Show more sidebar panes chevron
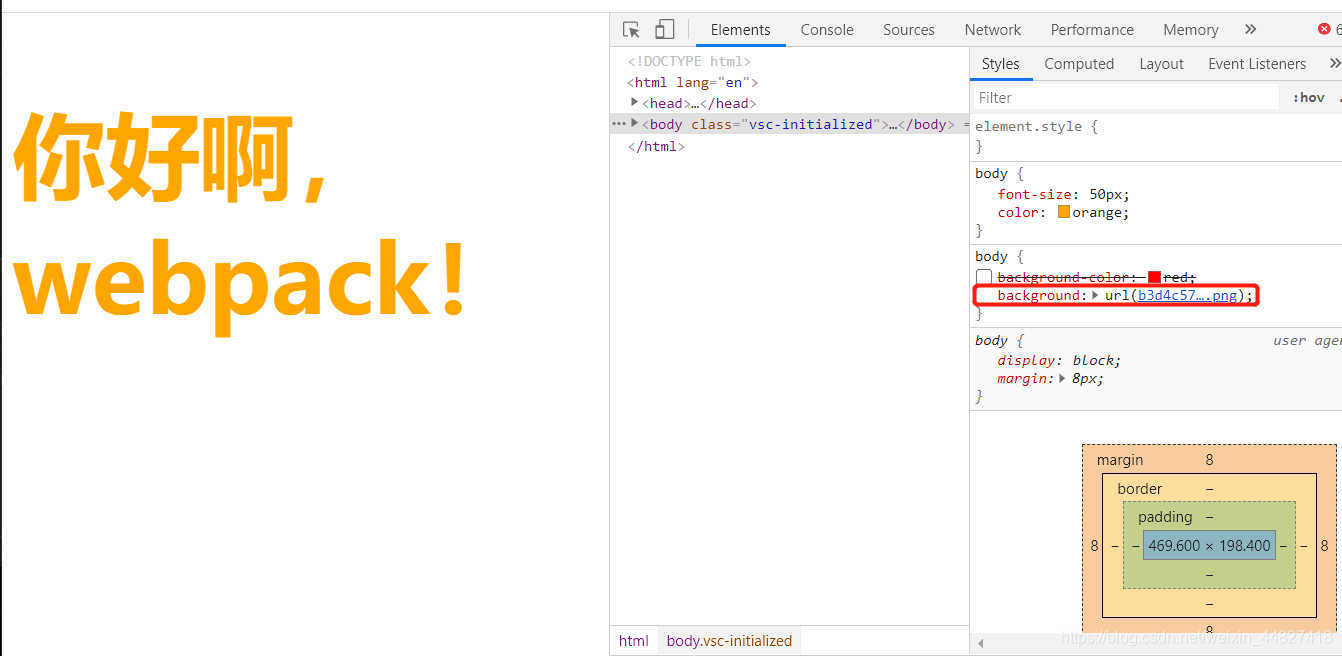Viewport: 1342px width, 656px height. coord(1334,63)
